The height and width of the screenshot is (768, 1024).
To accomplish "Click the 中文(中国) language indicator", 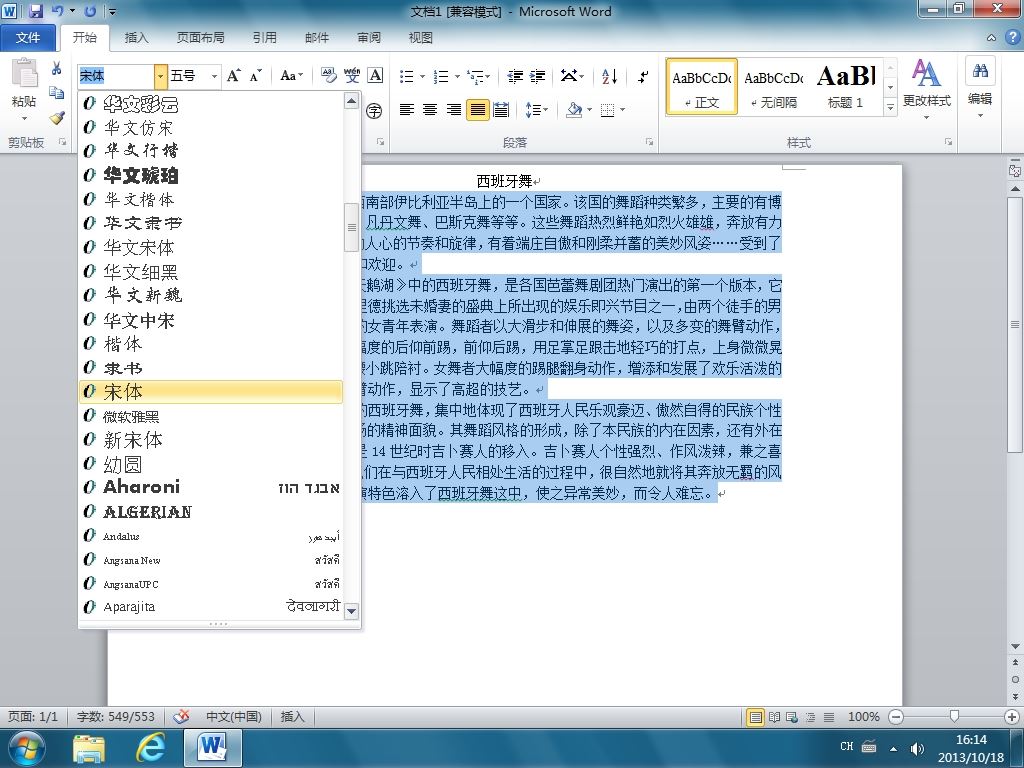I will (x=234, y=717).
